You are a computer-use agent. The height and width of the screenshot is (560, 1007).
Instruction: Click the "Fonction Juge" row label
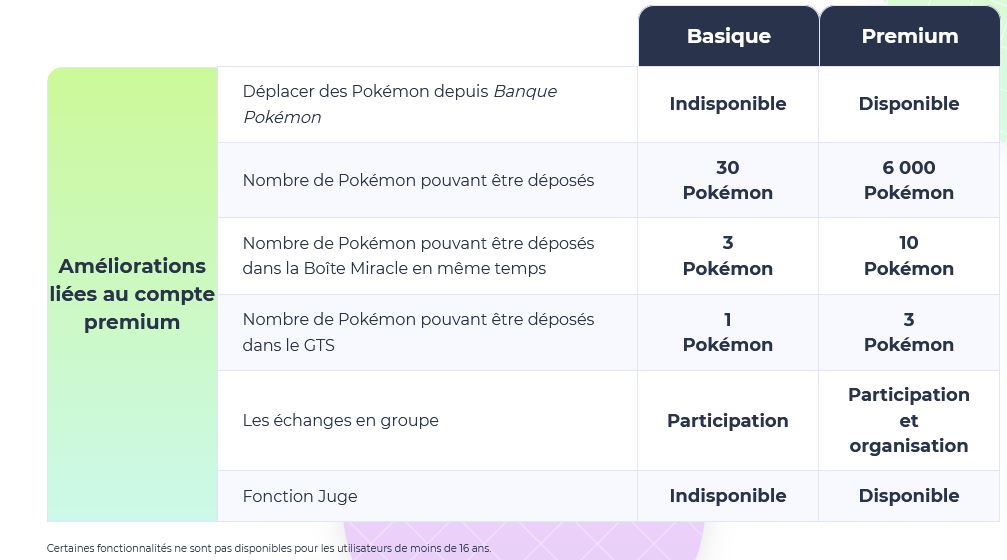point(300,496)
